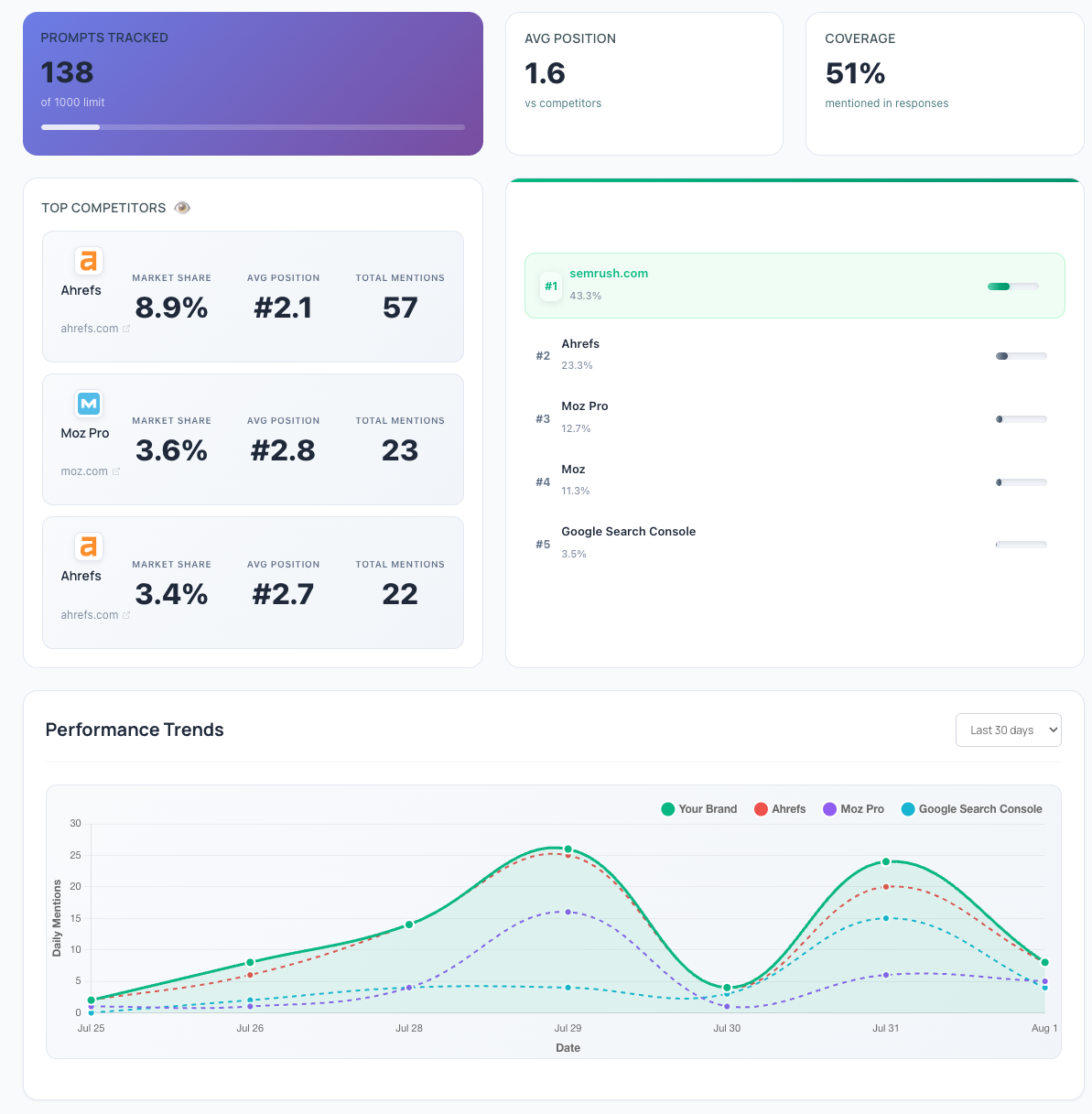Open the semrush.com link in rankings
Viewport: 1092px width, 1114px height.
(x=609, y=274)
